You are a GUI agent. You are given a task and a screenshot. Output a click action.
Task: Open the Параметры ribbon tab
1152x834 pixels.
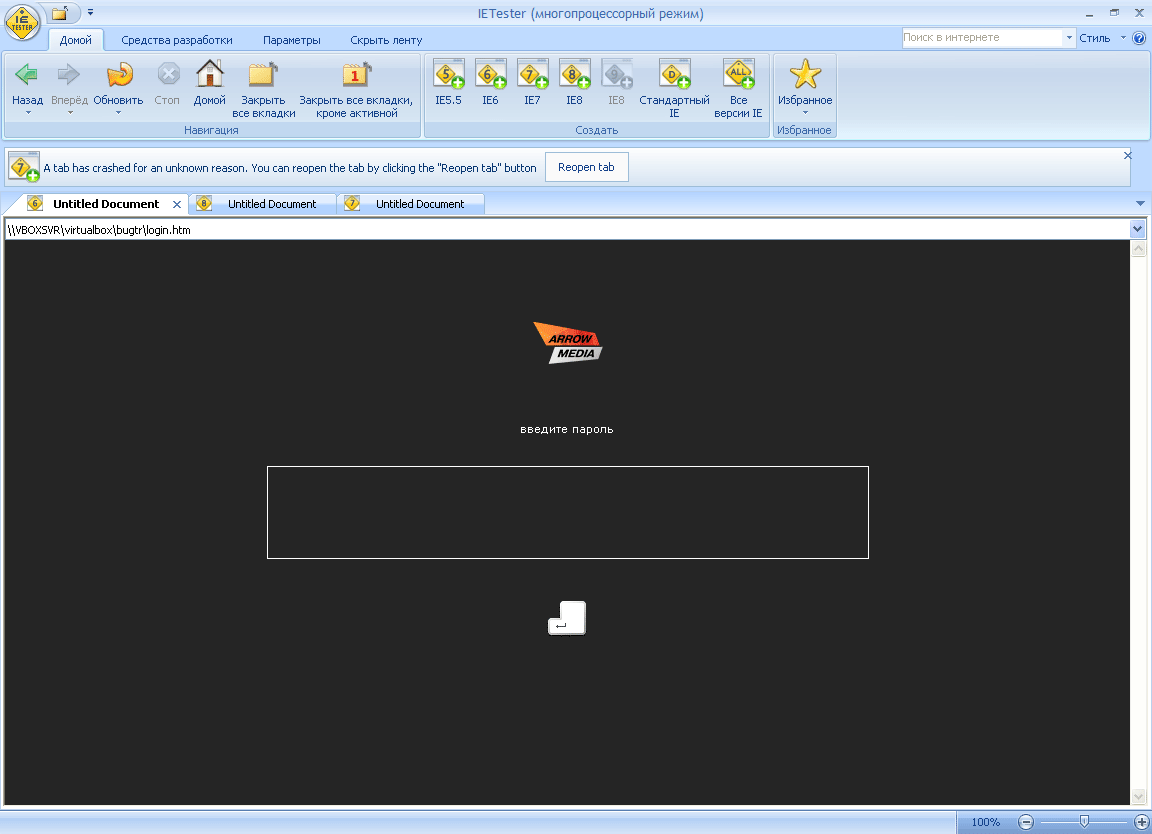[292, 40]
